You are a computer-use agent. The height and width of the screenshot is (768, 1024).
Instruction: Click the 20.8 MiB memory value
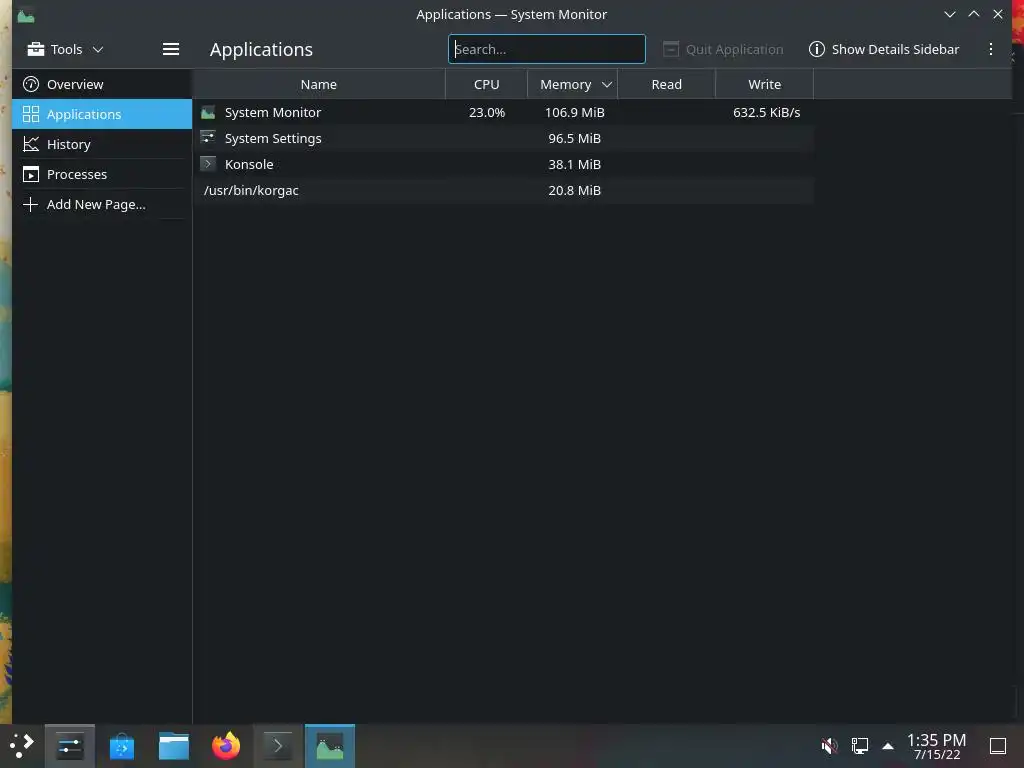[x=575, y=191]
